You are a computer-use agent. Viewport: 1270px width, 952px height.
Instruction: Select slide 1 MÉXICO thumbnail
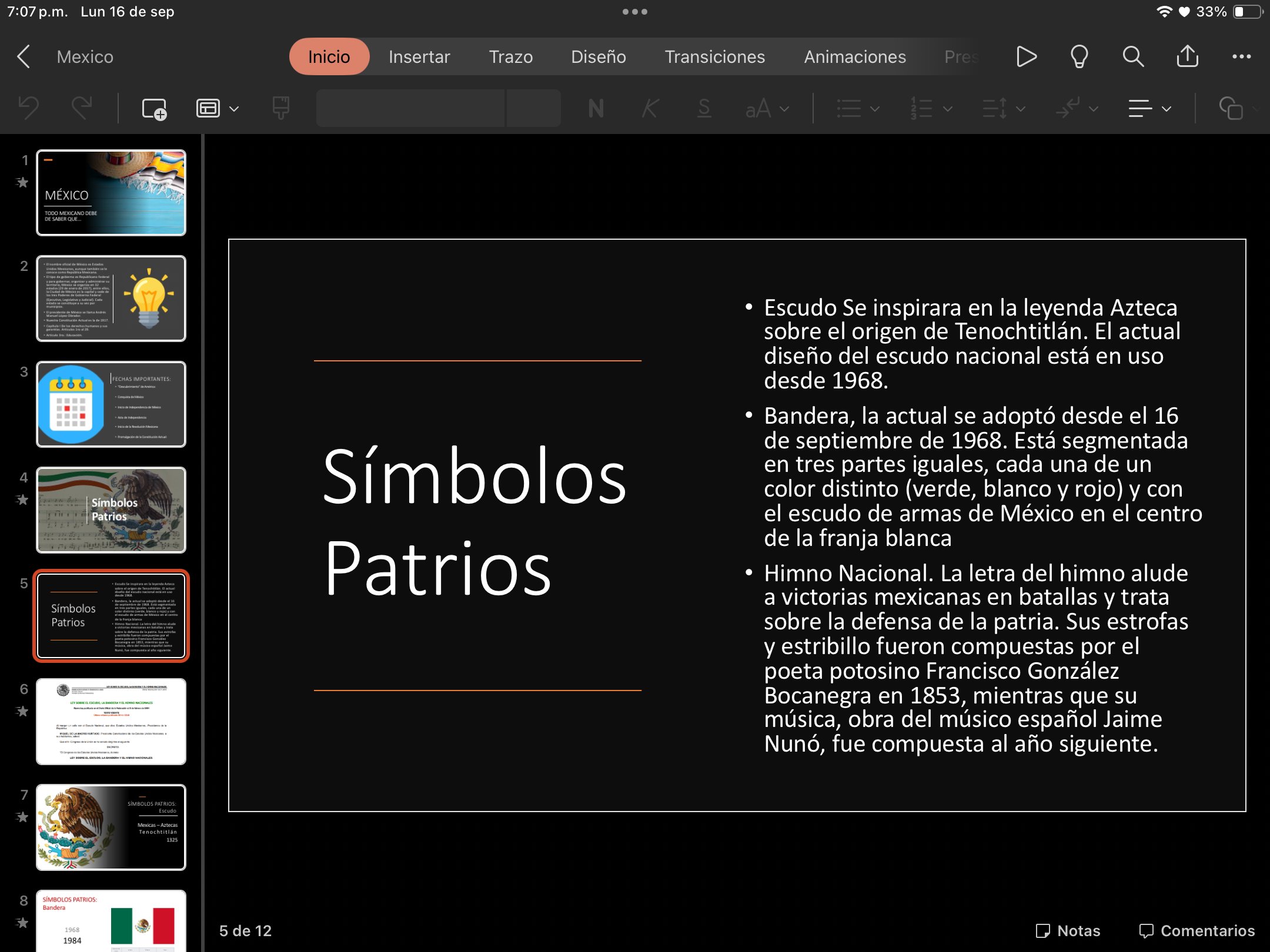(111, 193)
